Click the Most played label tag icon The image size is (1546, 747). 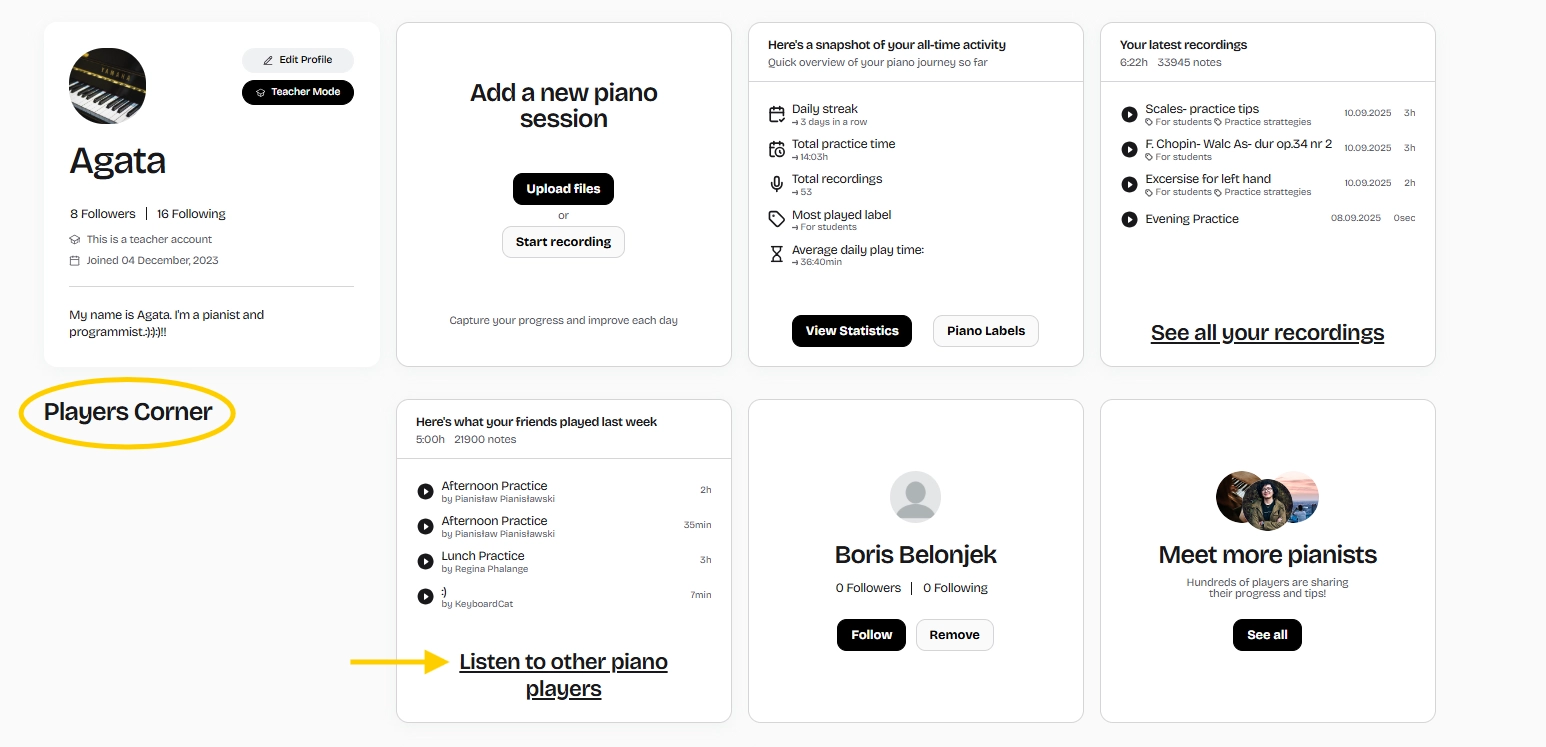777,219
